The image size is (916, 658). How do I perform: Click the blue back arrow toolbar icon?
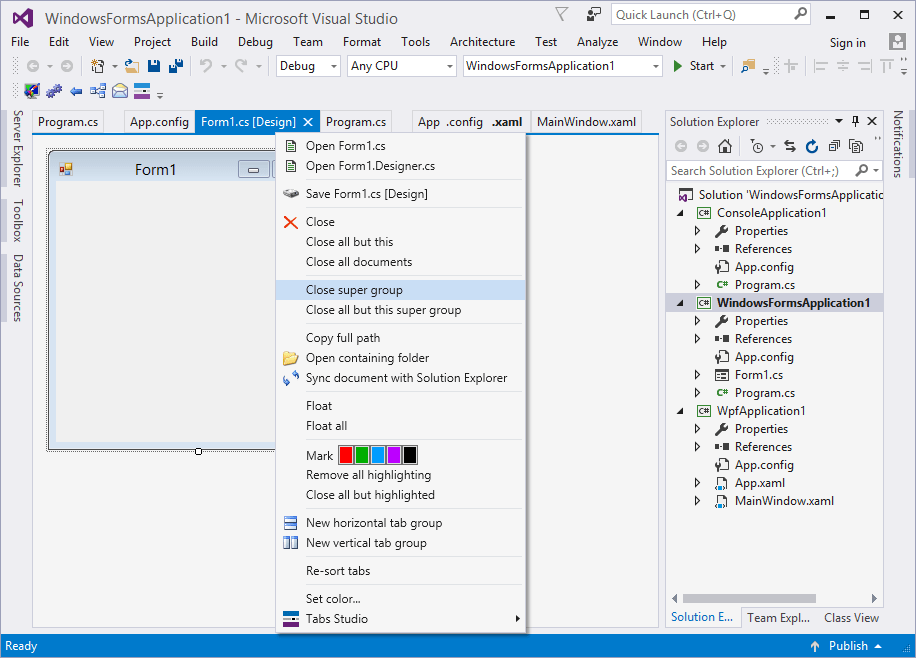point(76,91)
